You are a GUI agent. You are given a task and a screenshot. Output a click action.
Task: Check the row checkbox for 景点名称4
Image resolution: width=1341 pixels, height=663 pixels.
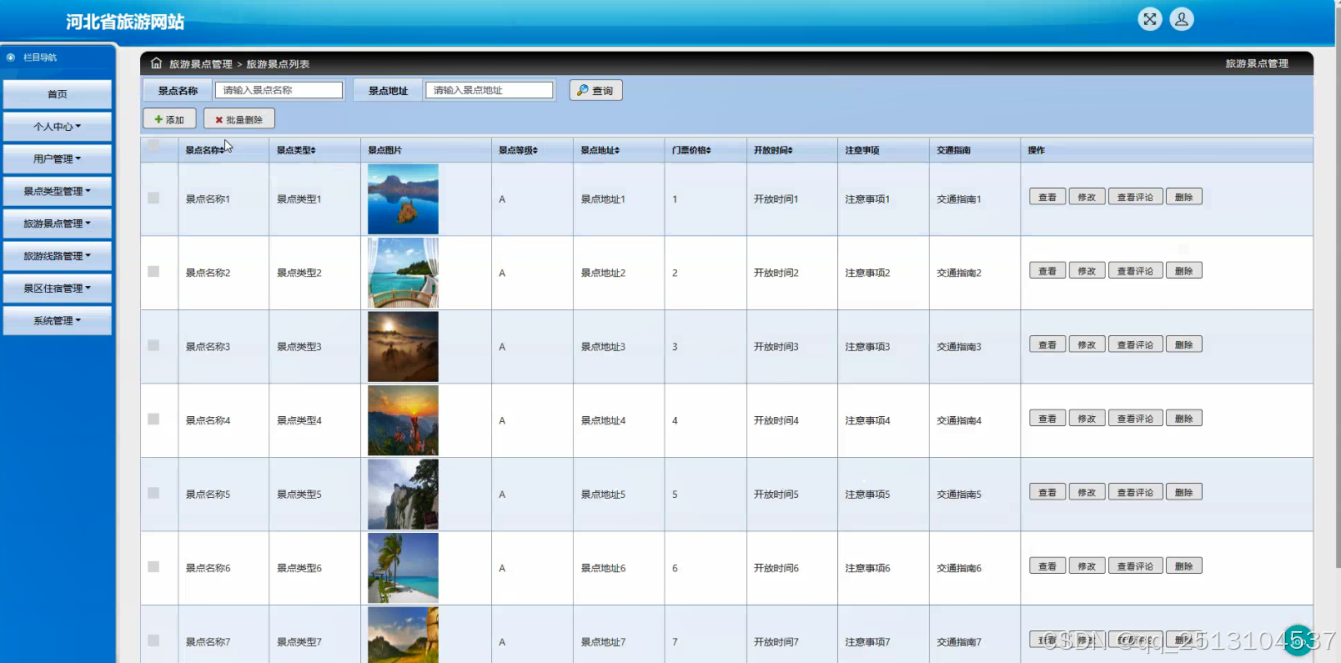153,419
